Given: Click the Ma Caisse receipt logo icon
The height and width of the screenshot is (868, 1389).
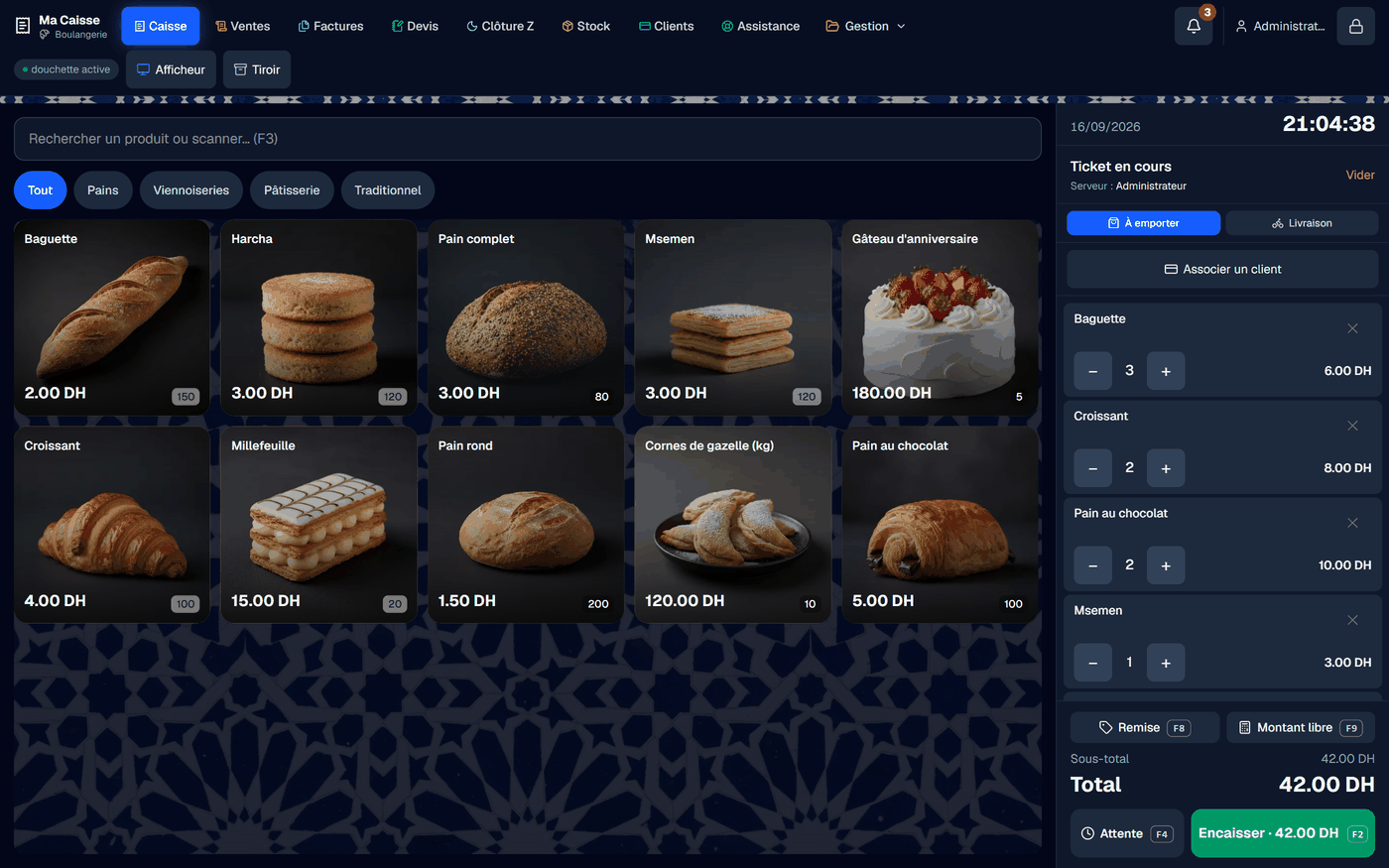Looking at the screenshot, I should (23, 26).
